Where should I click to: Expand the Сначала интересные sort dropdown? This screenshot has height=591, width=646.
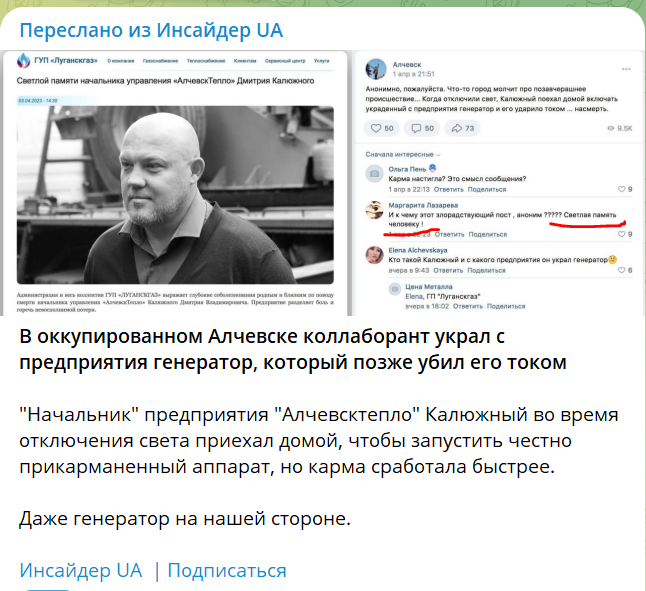[403, 154]
